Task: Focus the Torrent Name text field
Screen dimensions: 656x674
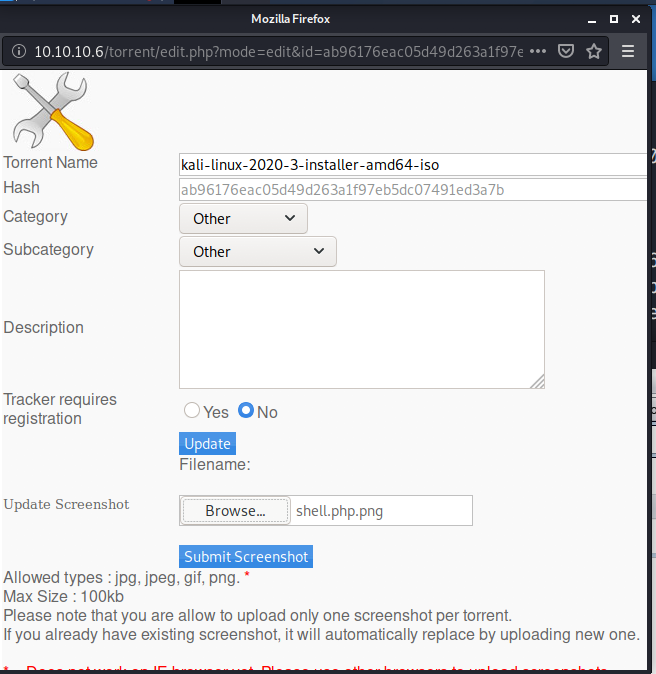Action: point(413,165)
